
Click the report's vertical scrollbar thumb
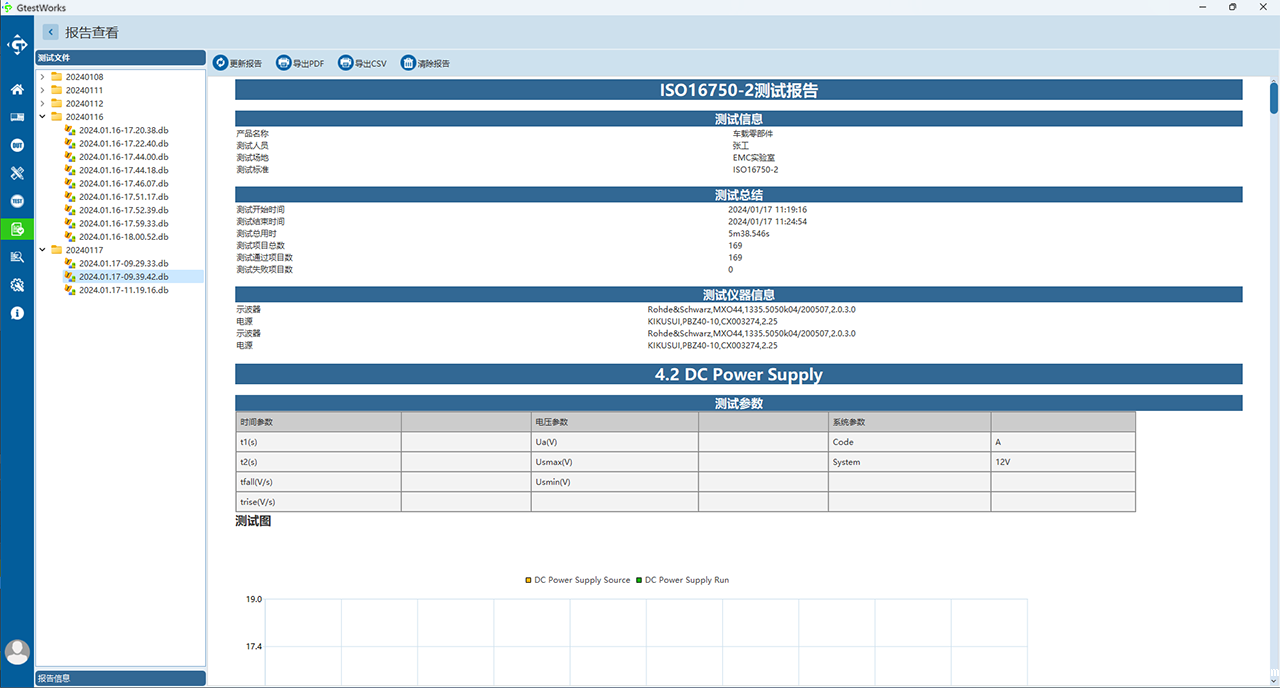coord(1274,98)
